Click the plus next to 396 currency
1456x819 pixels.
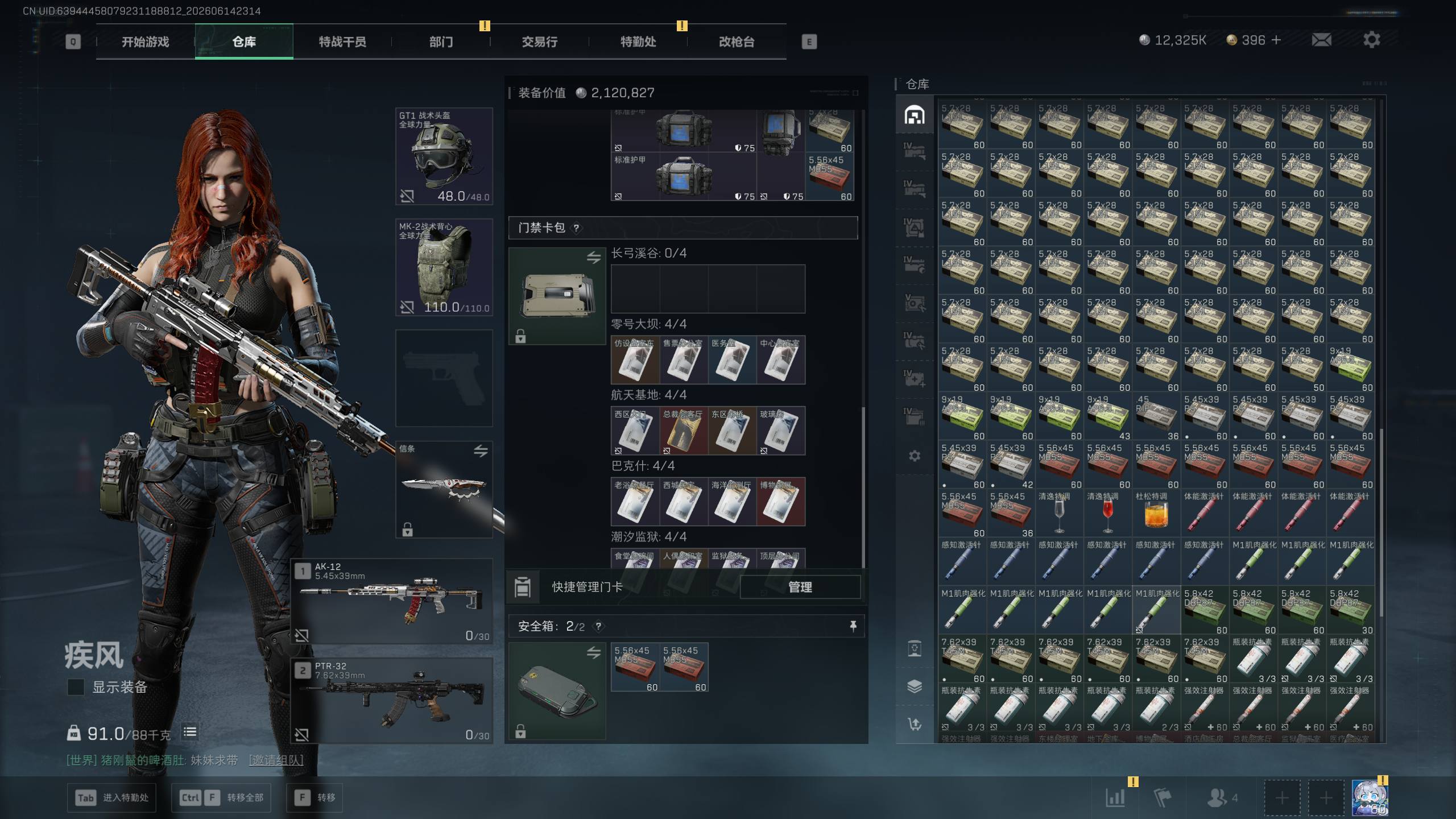[x=1276, y=40]
